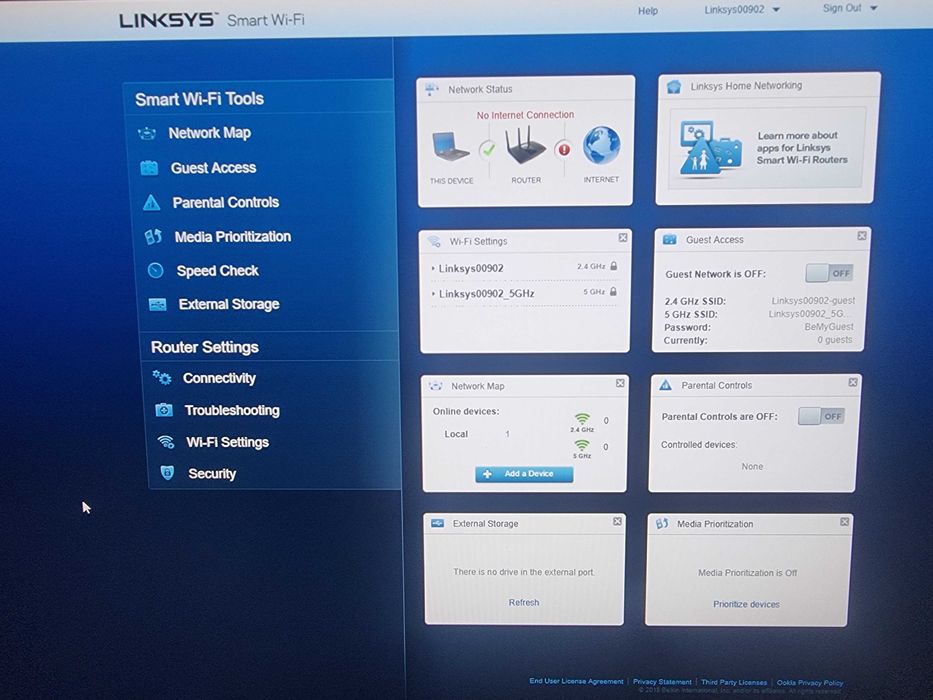
Task: Click the Network Status widget header icon
Action: 431,90
